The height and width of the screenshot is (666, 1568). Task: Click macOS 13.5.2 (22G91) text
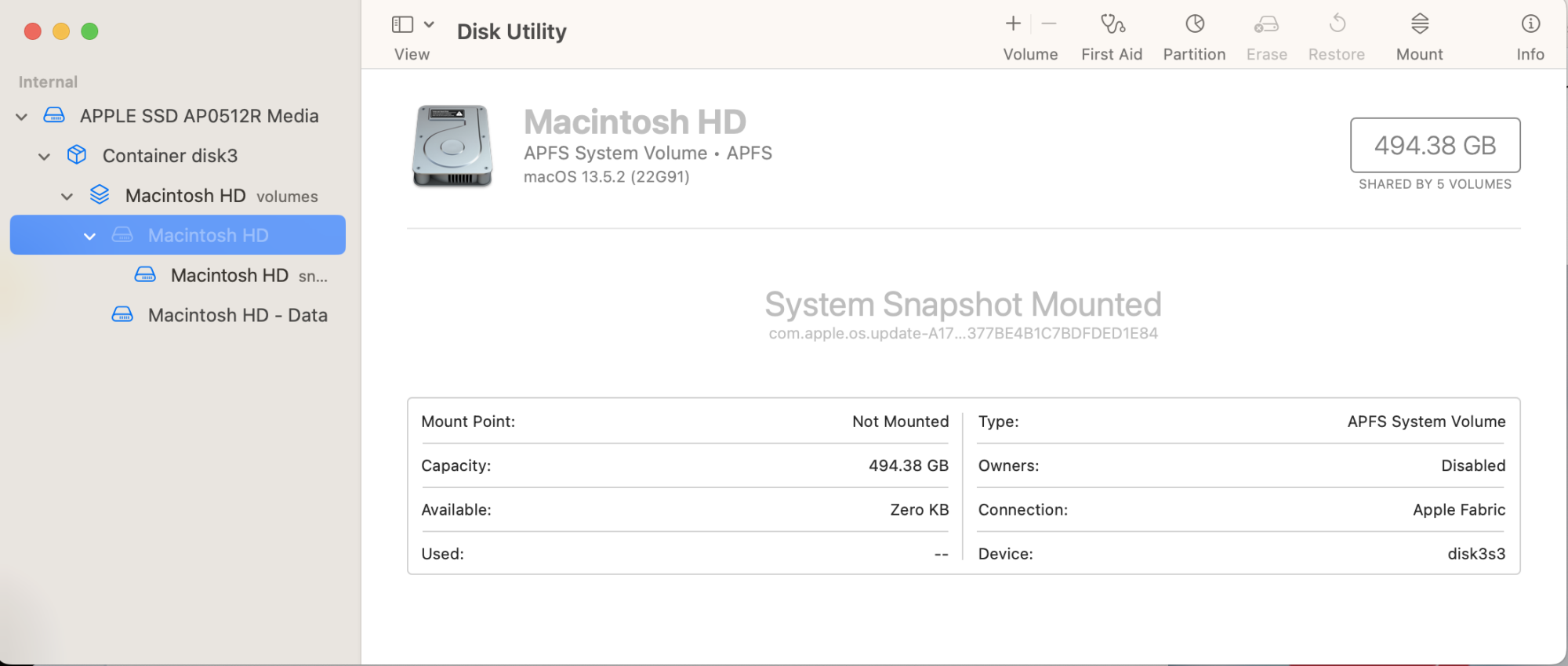607,177
